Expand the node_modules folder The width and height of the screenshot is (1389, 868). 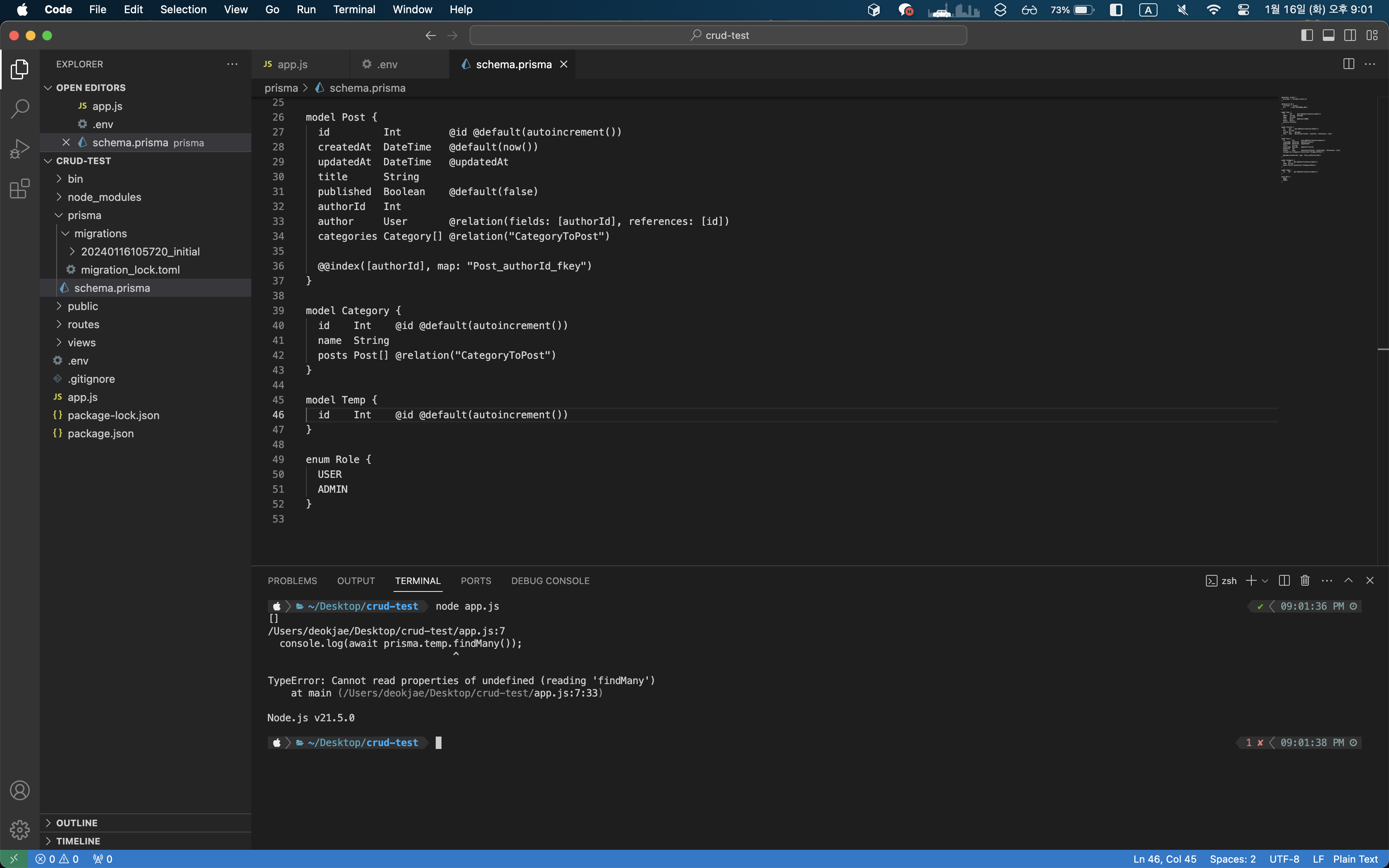coord(104,197)
